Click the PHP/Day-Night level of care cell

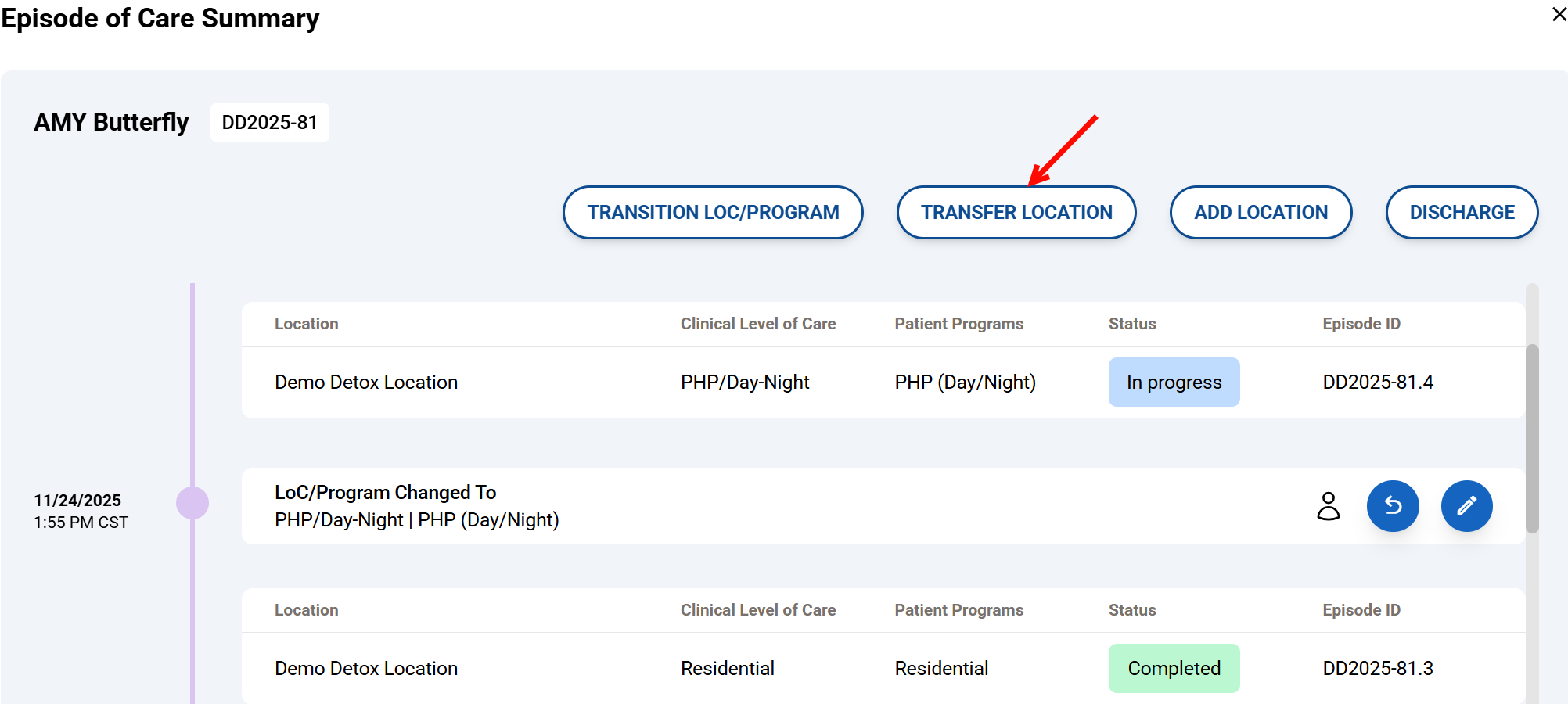[745, 383]
